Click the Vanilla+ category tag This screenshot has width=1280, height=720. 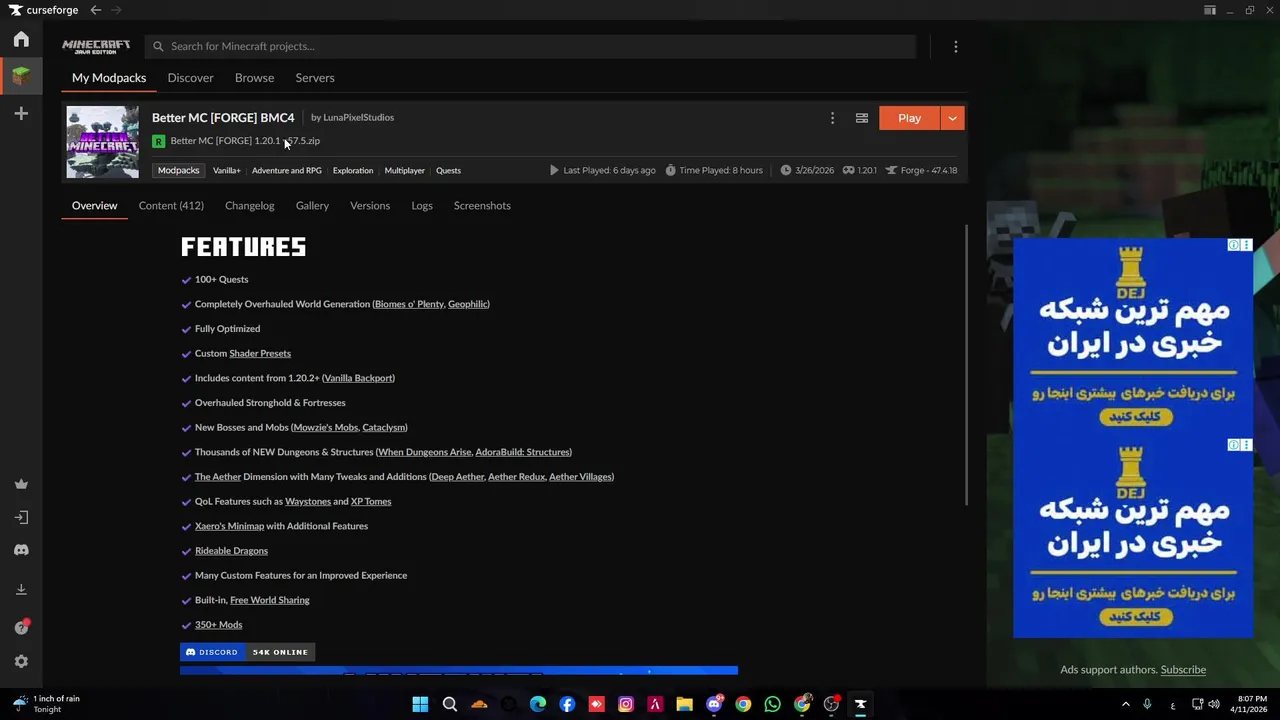227,171
